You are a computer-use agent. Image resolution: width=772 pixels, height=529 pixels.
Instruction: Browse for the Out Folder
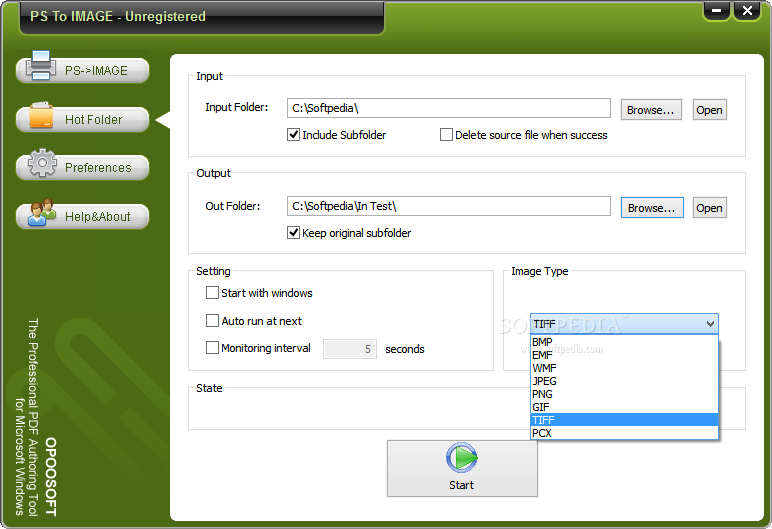point(652,208)
